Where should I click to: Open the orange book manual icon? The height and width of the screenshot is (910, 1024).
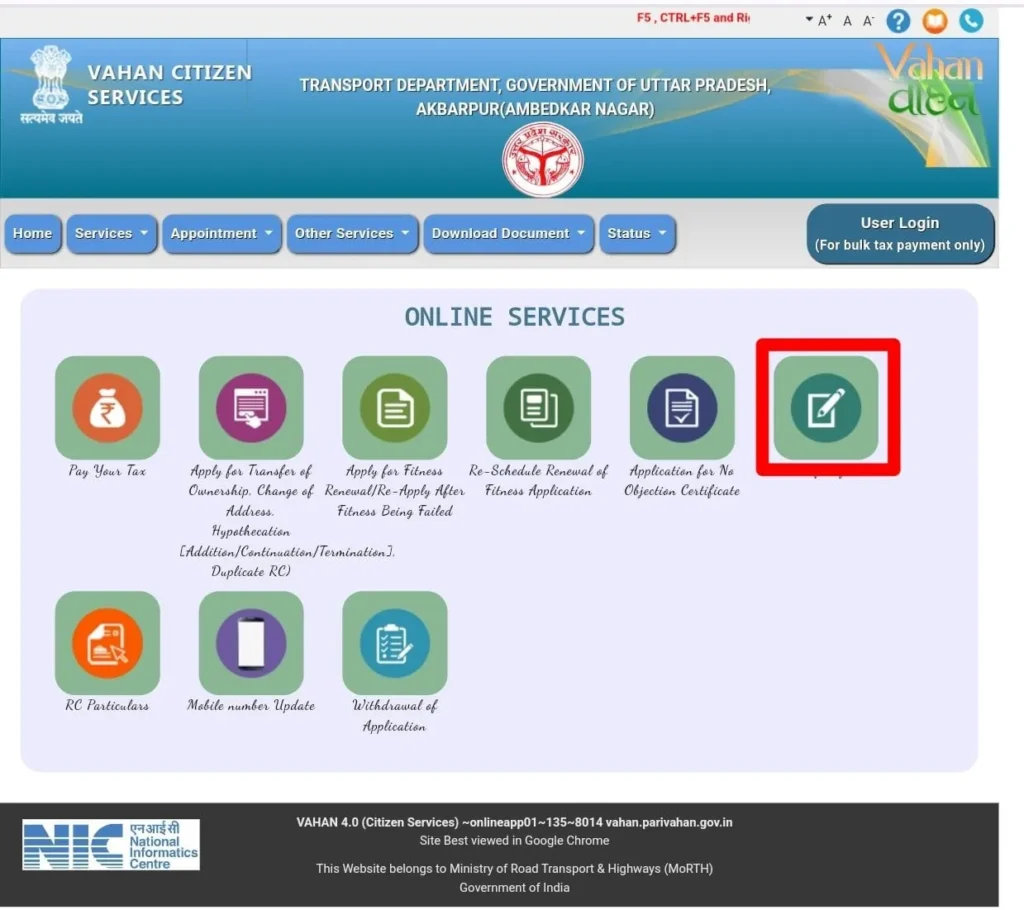pos(934,20)
